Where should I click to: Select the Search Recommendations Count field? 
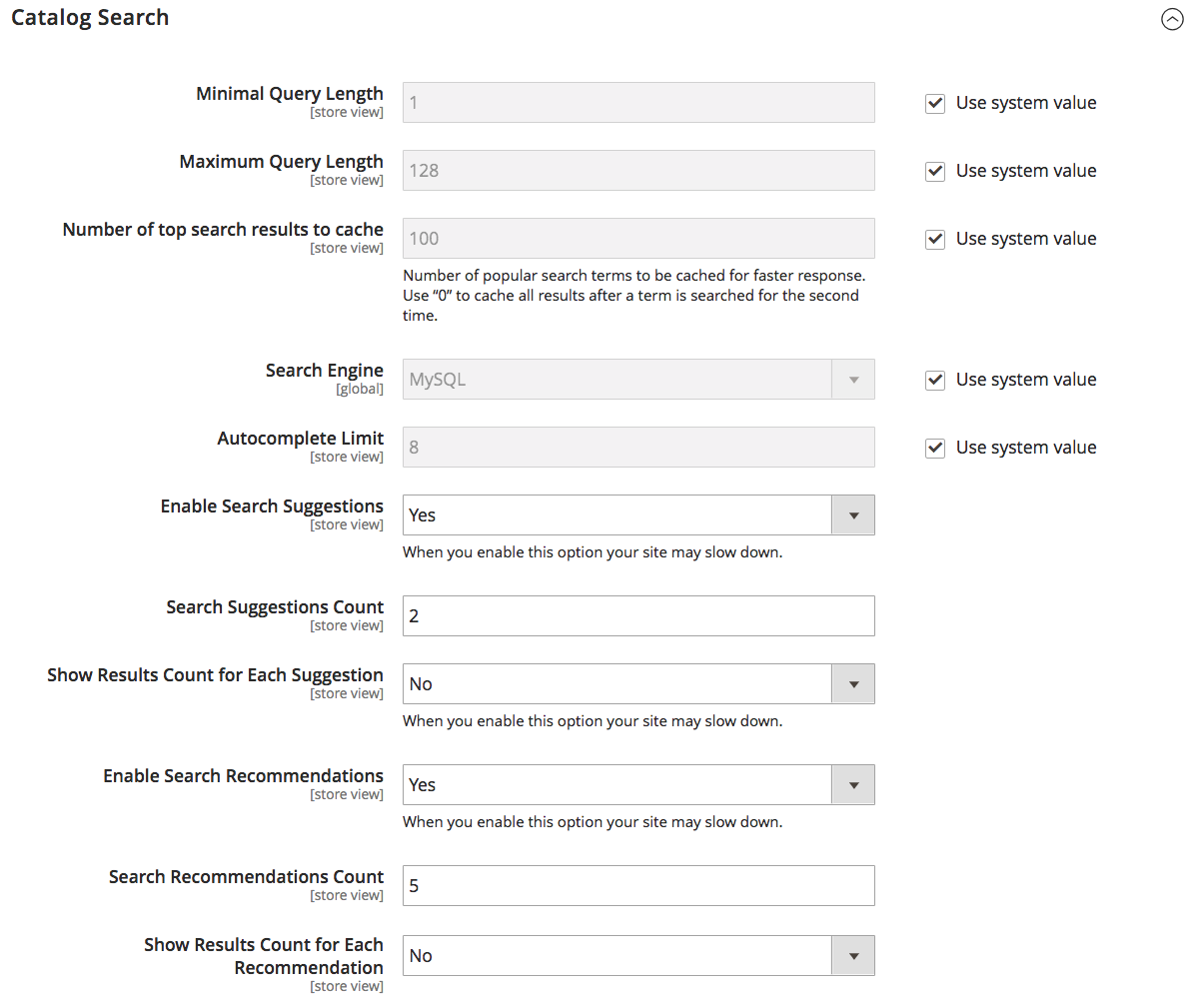click(638, 885)
